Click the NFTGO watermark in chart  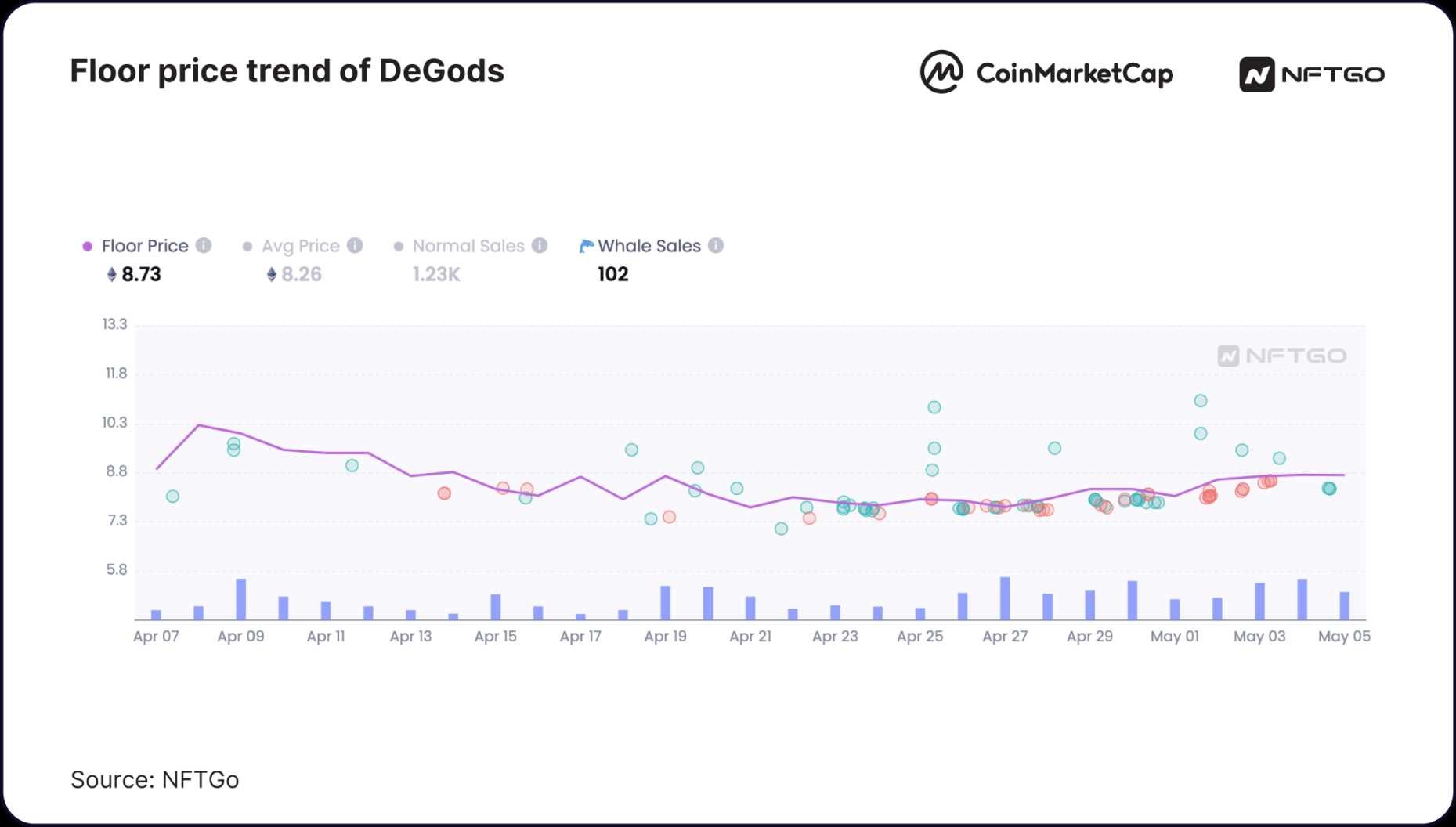[1281, 356]
